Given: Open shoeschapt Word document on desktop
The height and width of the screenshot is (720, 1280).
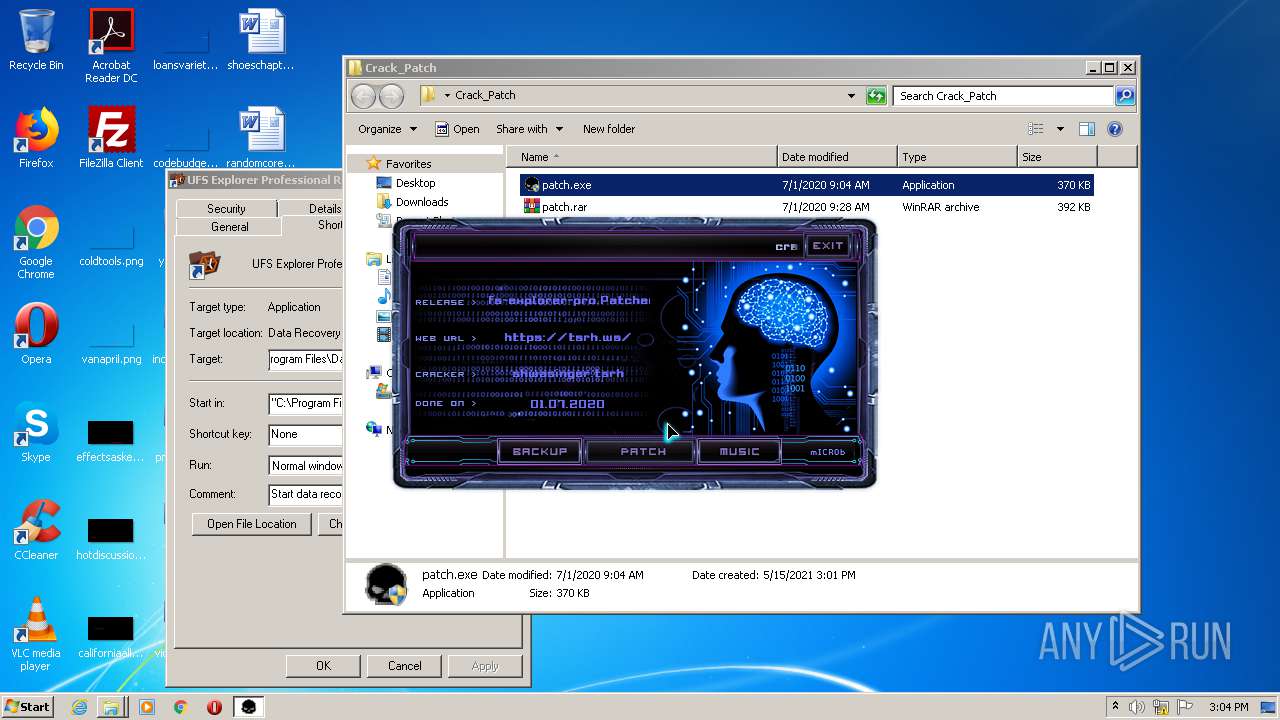Looking at the screenshot, I should pos(261,40).
